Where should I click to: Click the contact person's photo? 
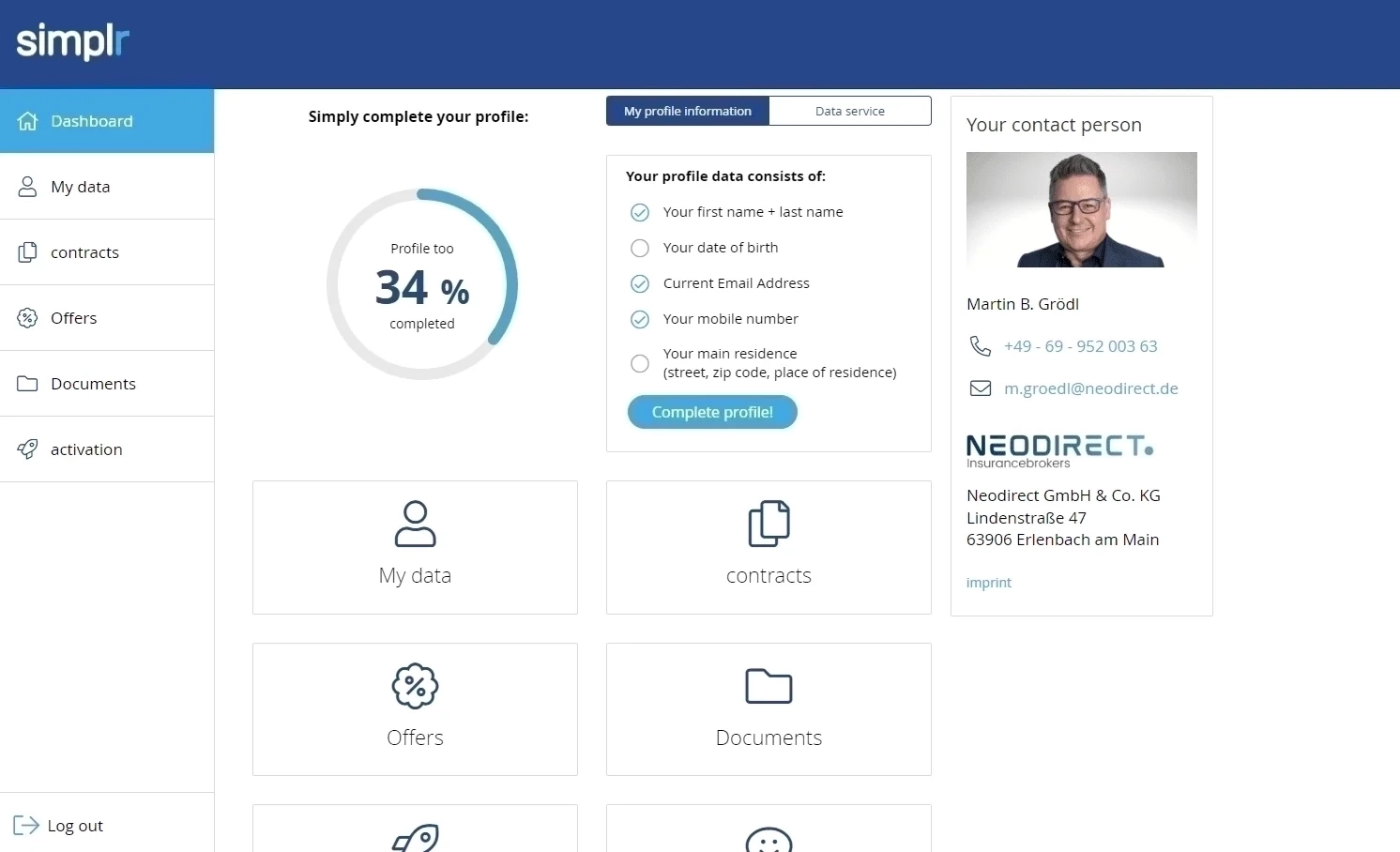coord(1081,210)
